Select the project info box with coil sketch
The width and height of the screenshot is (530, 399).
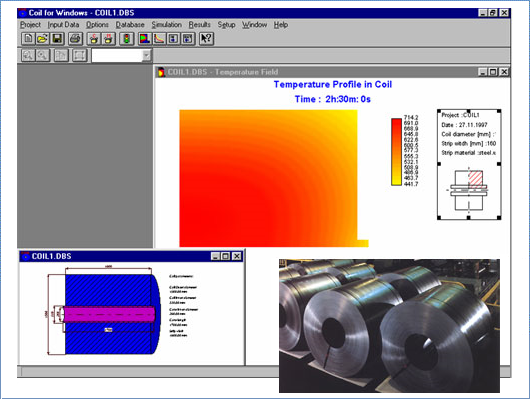pyautogui.click(x=469, y=164)
